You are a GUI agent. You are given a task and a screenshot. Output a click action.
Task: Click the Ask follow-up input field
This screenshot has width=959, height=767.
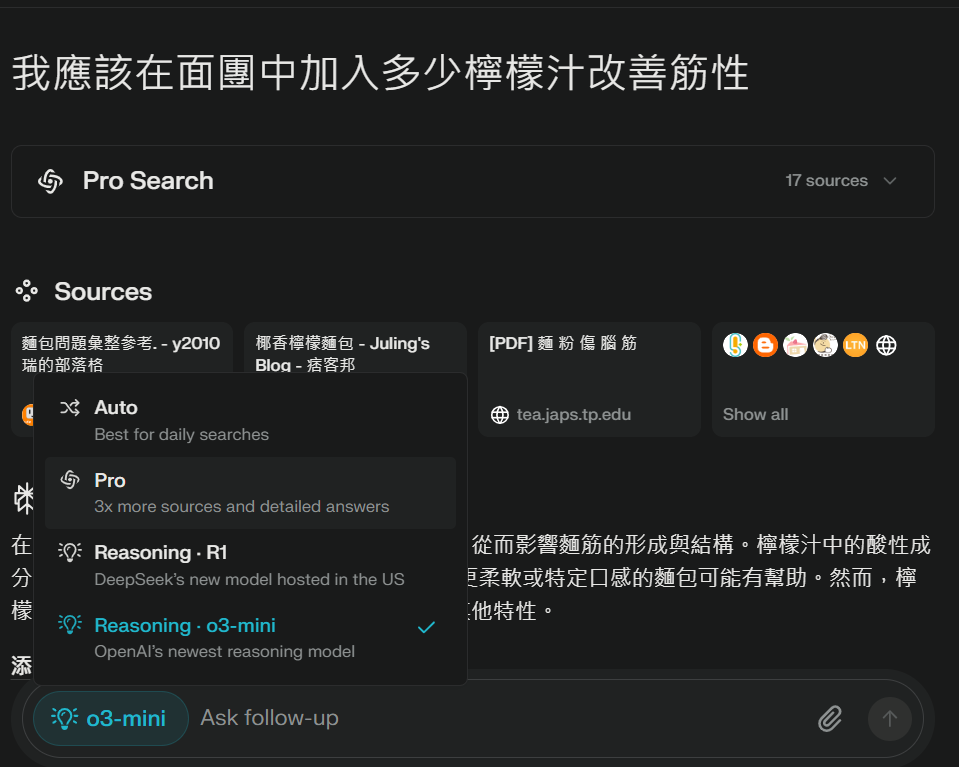(x=502, y=718)
